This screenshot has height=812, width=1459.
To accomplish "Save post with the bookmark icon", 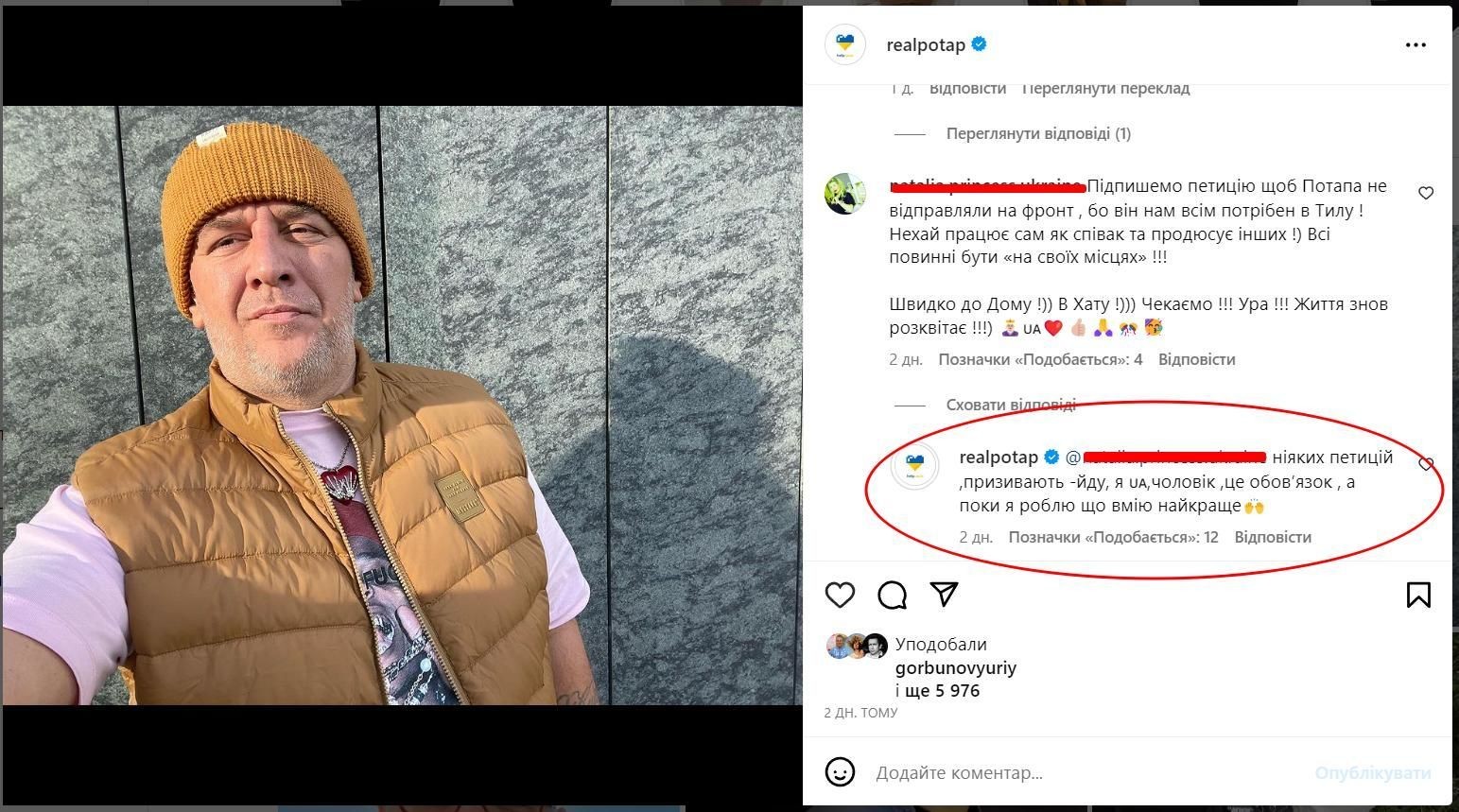I will 1418,595.
